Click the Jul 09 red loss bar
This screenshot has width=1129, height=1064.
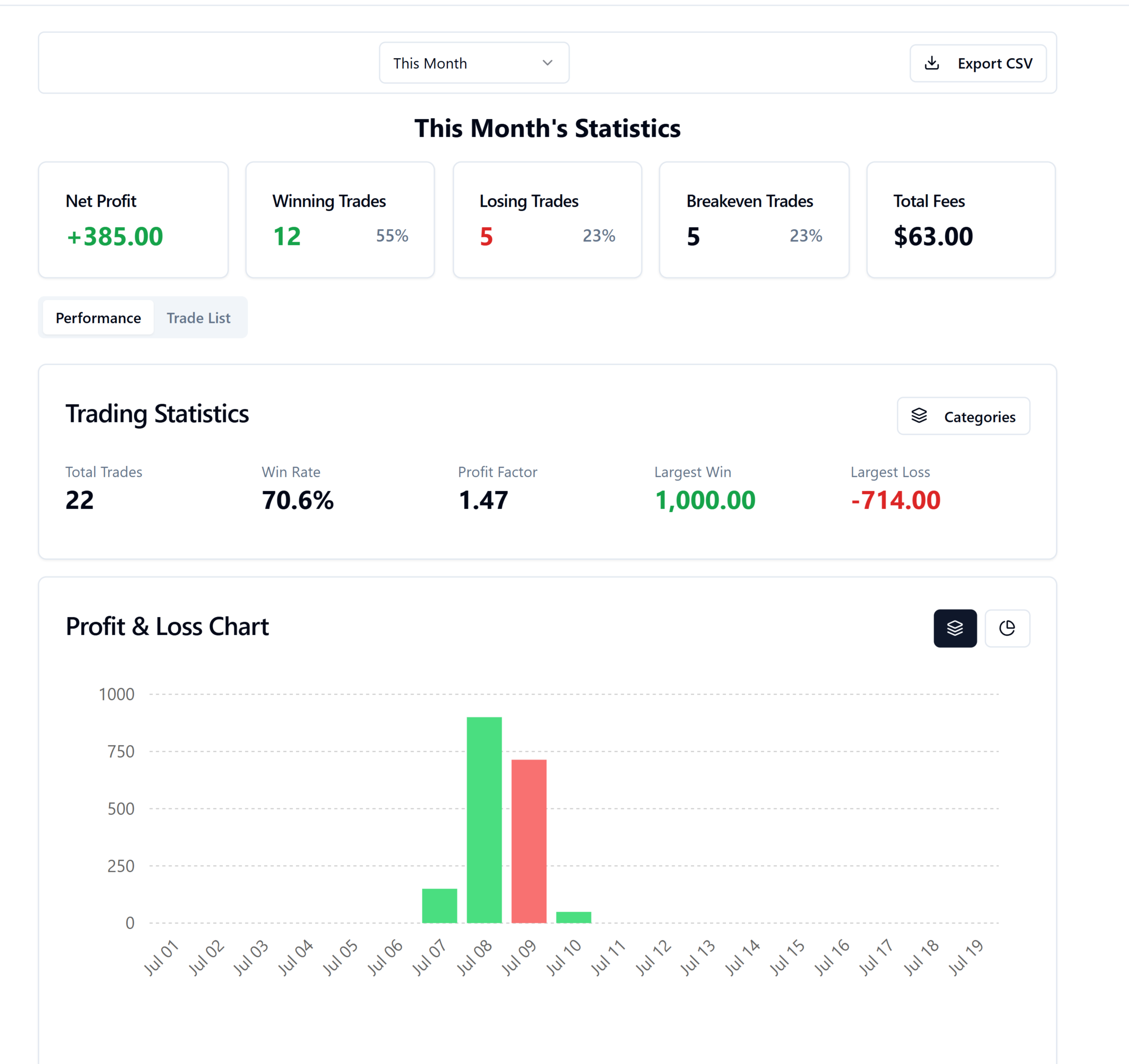point(529,841)
